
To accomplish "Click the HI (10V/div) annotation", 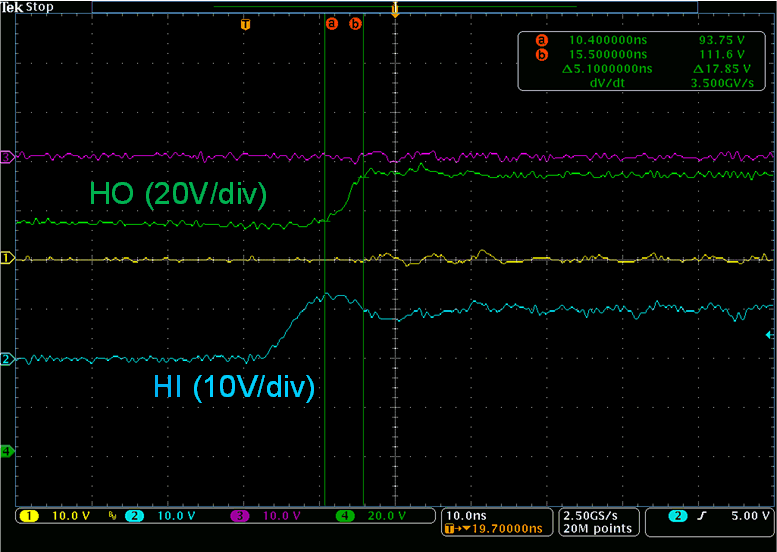I will click(234, 387).
